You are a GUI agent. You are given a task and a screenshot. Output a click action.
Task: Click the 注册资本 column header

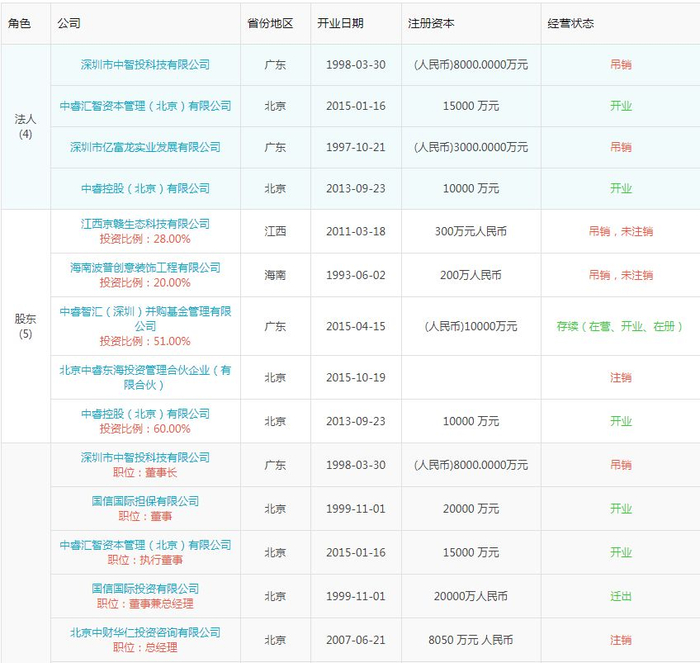(431, 23)
